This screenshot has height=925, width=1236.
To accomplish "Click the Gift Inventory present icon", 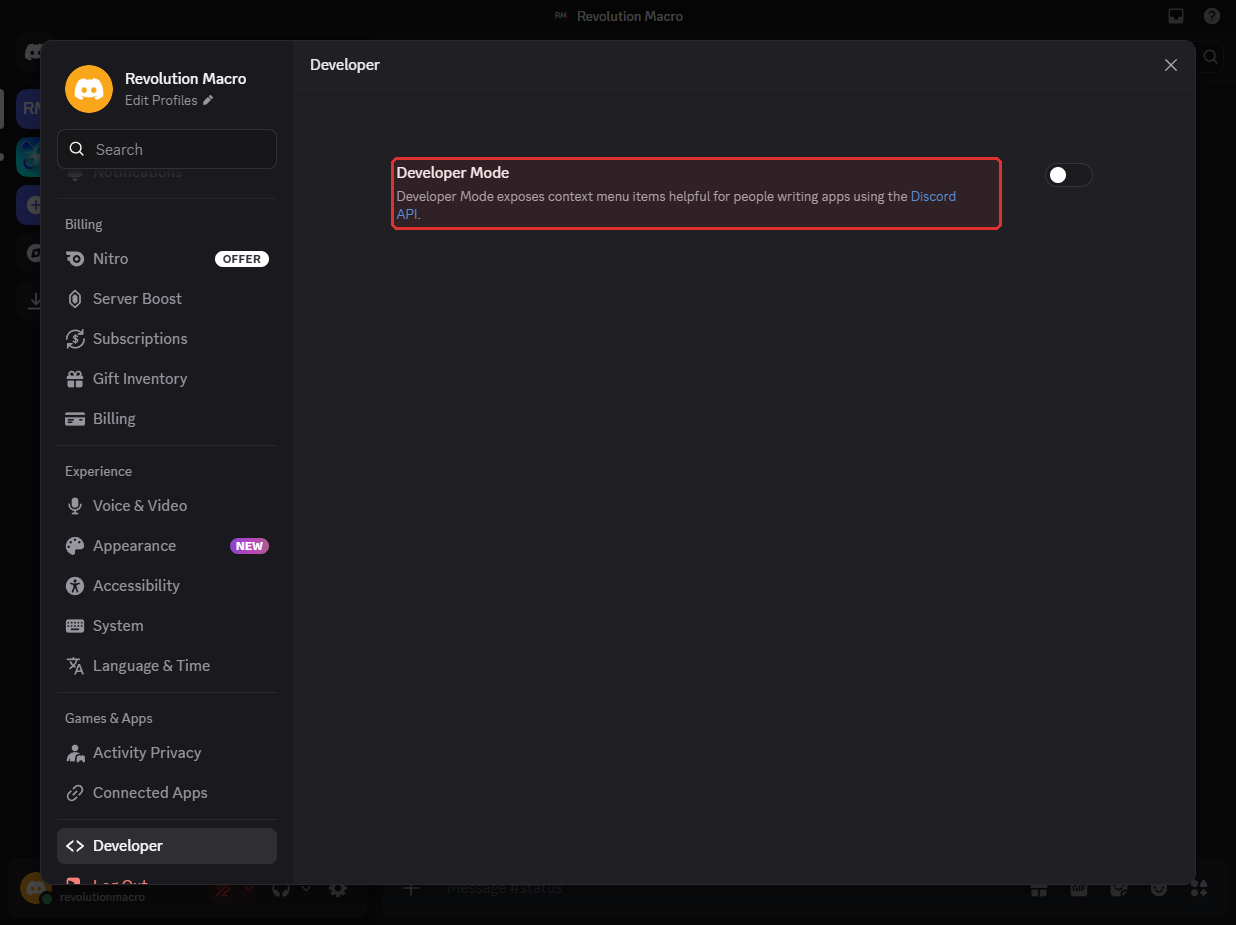I will point(75,378).
